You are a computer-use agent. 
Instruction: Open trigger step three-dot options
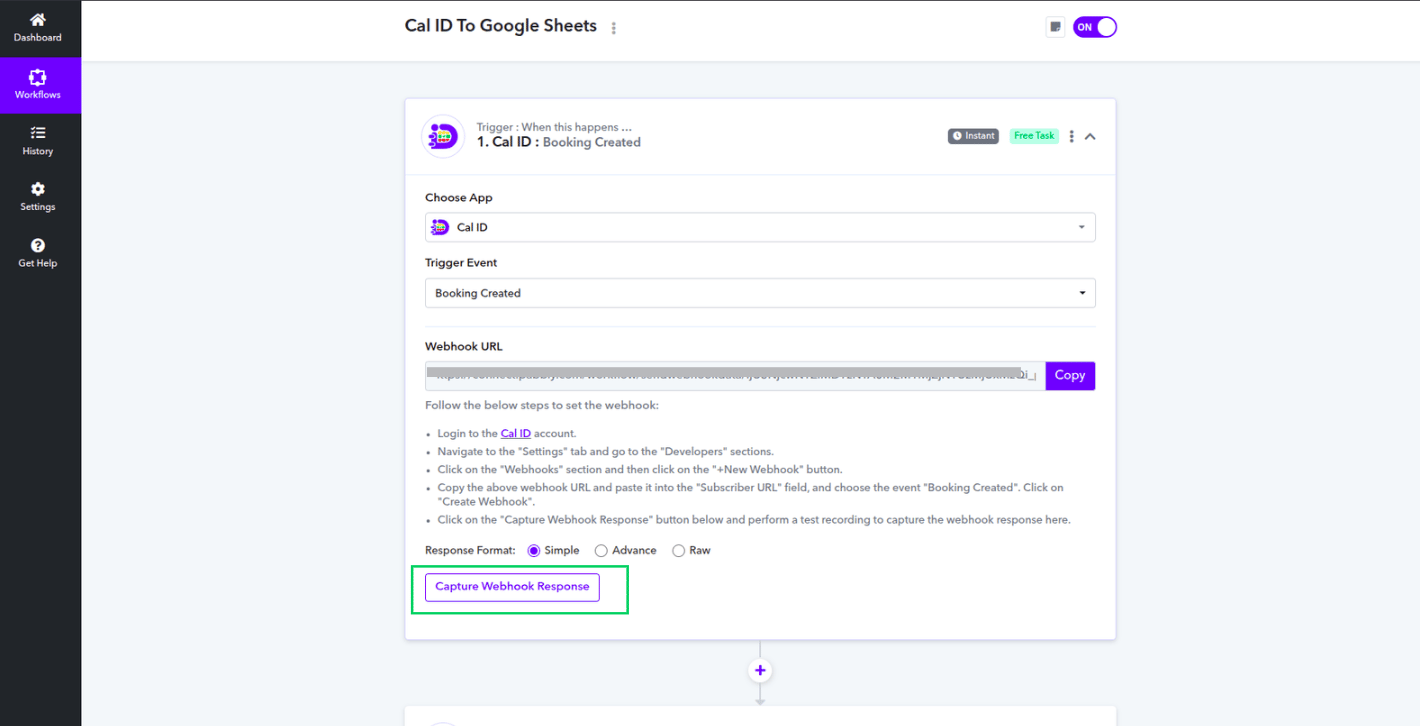[1071, 136]
